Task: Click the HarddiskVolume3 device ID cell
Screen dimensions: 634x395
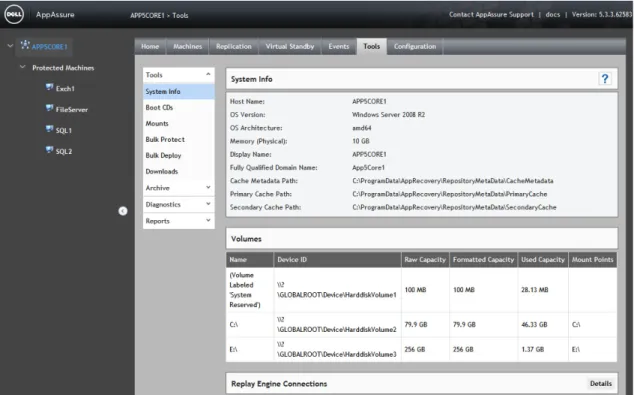Action: click(337, 349)
